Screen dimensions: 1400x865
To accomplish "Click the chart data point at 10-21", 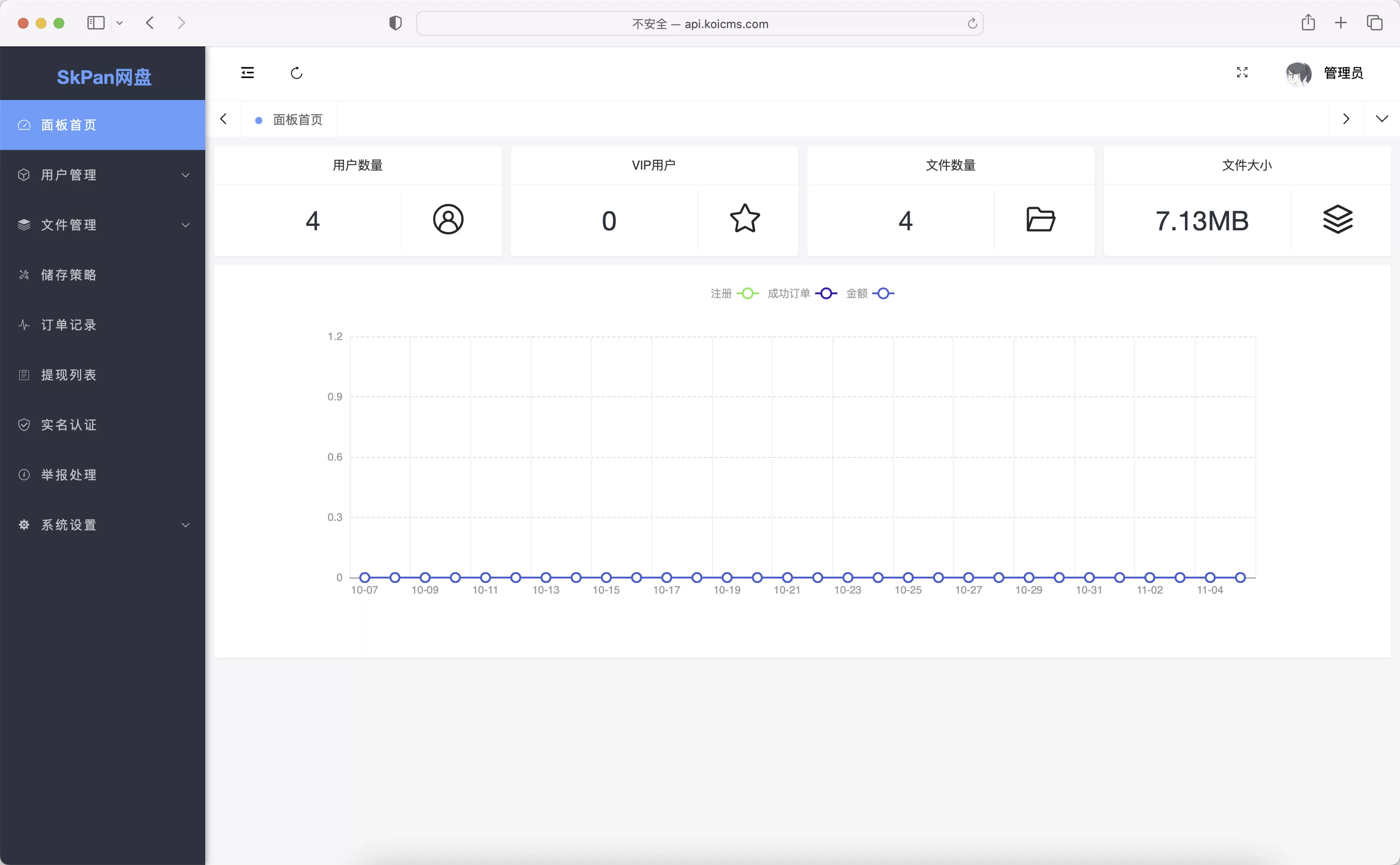I will coord(787,578).
